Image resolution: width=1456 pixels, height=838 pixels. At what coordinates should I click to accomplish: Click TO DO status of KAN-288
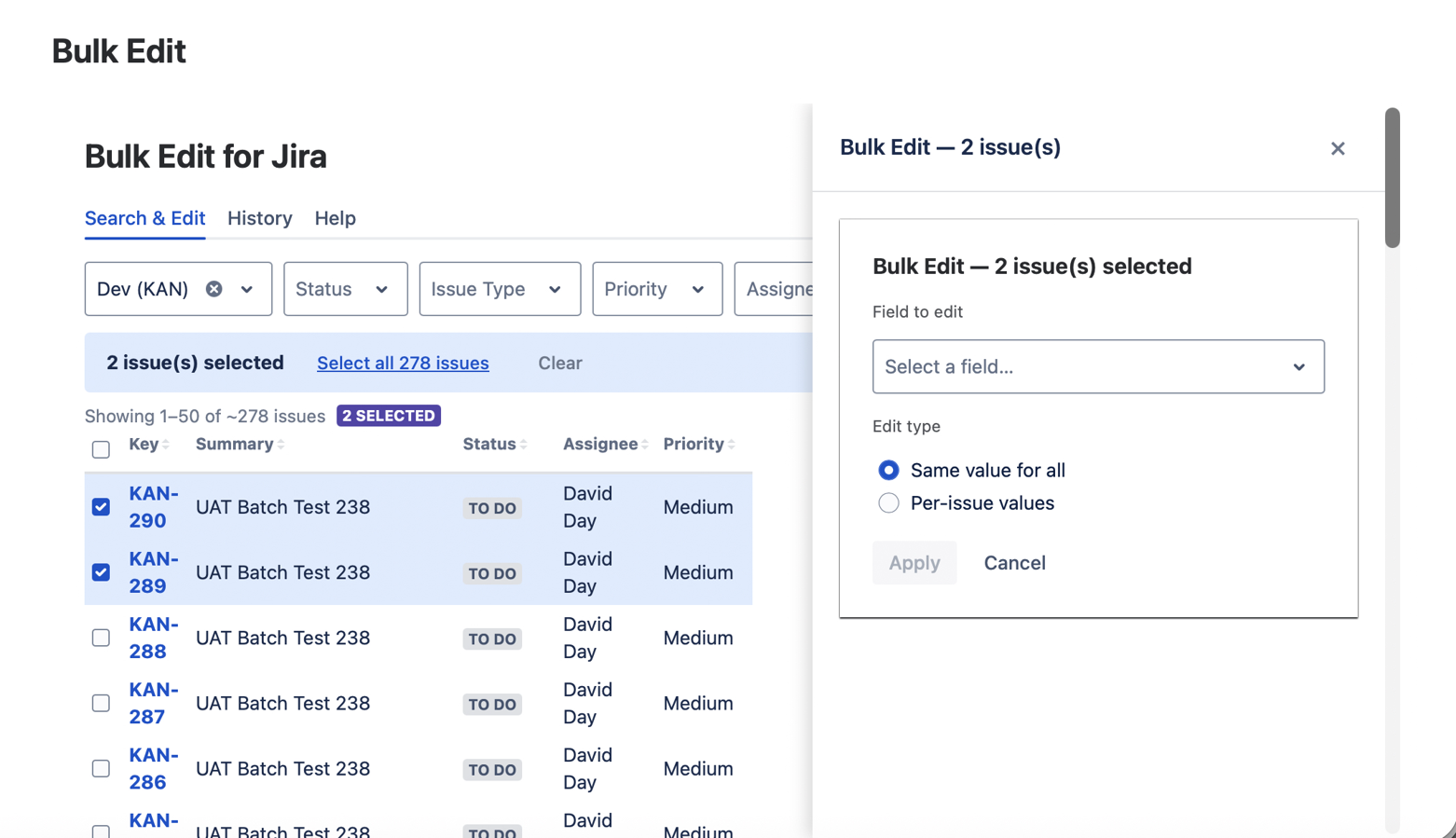click(x=492, y=639)
